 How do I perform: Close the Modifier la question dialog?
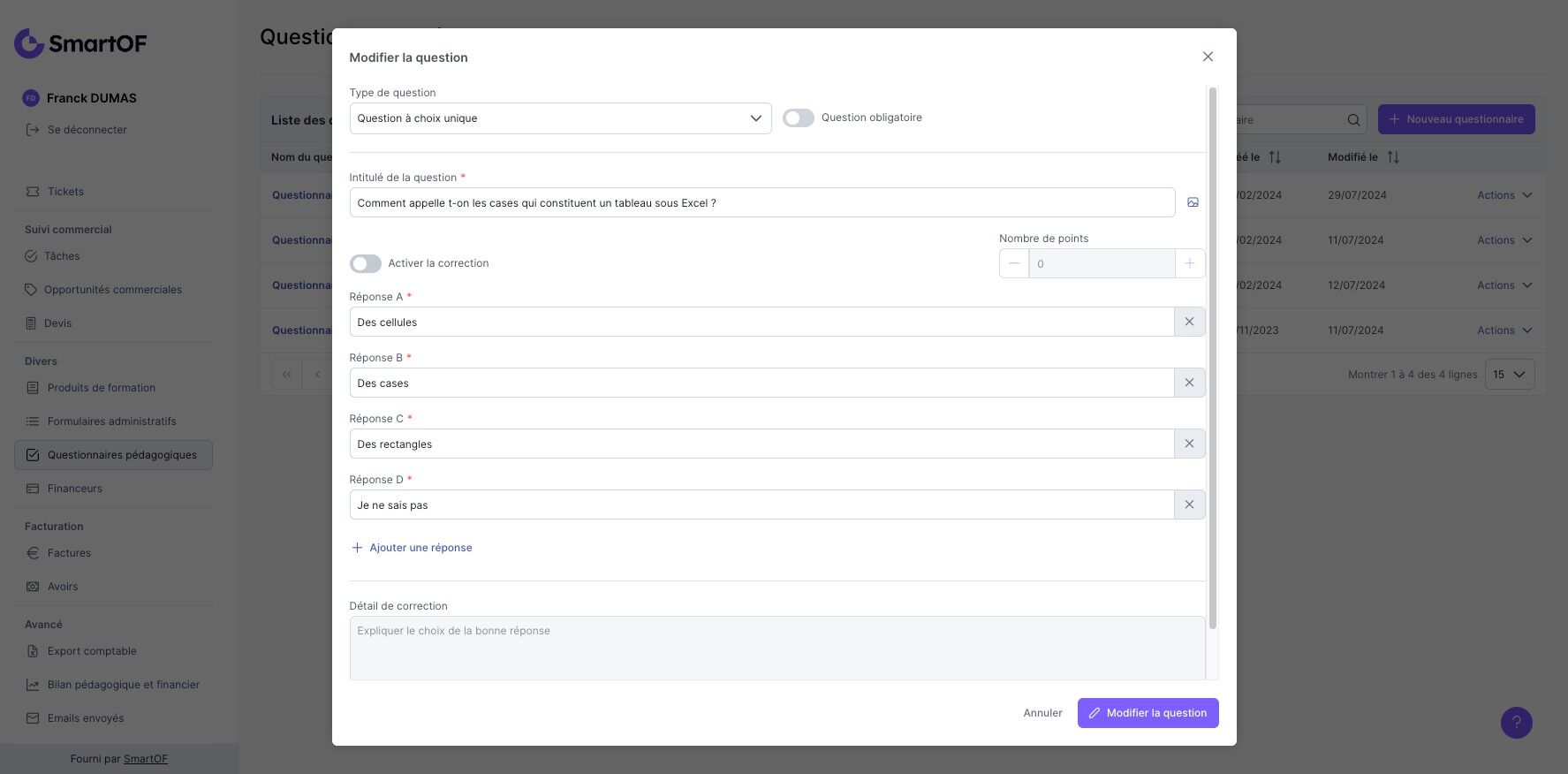coord(1208,57)
